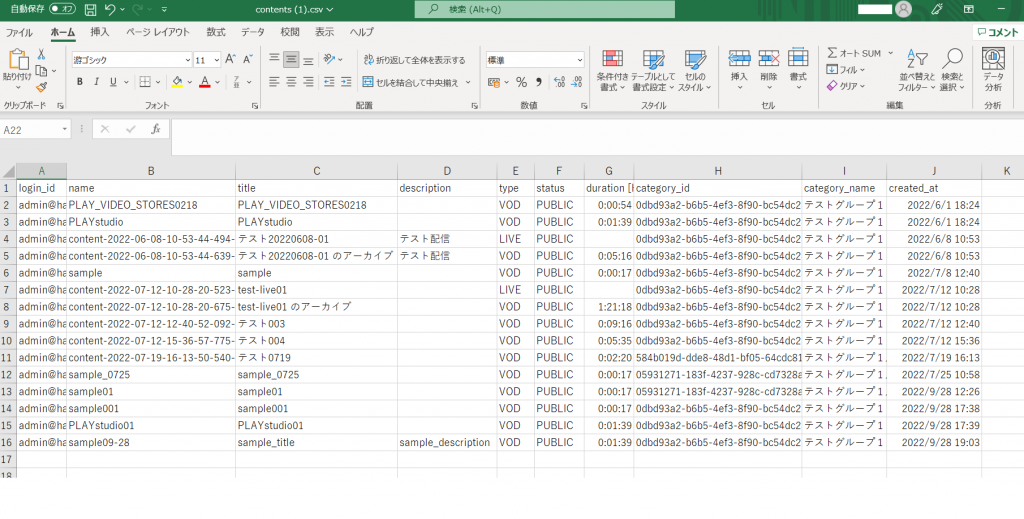Screen dimensions: 1024x519
Task: Click the Underline formatting icon
Action: 113,82
